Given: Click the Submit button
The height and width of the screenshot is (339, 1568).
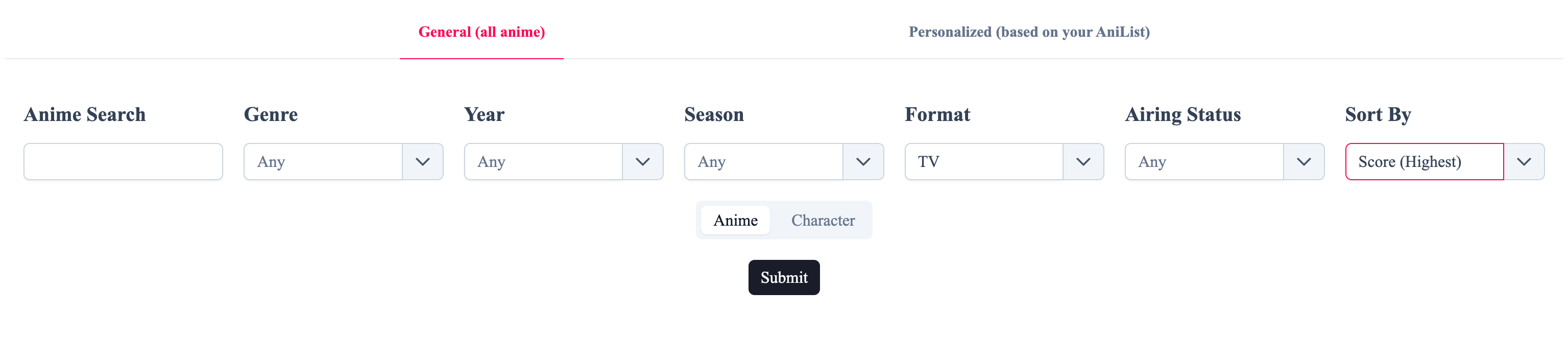Looking at the screenshot, I should click(784, 277).
